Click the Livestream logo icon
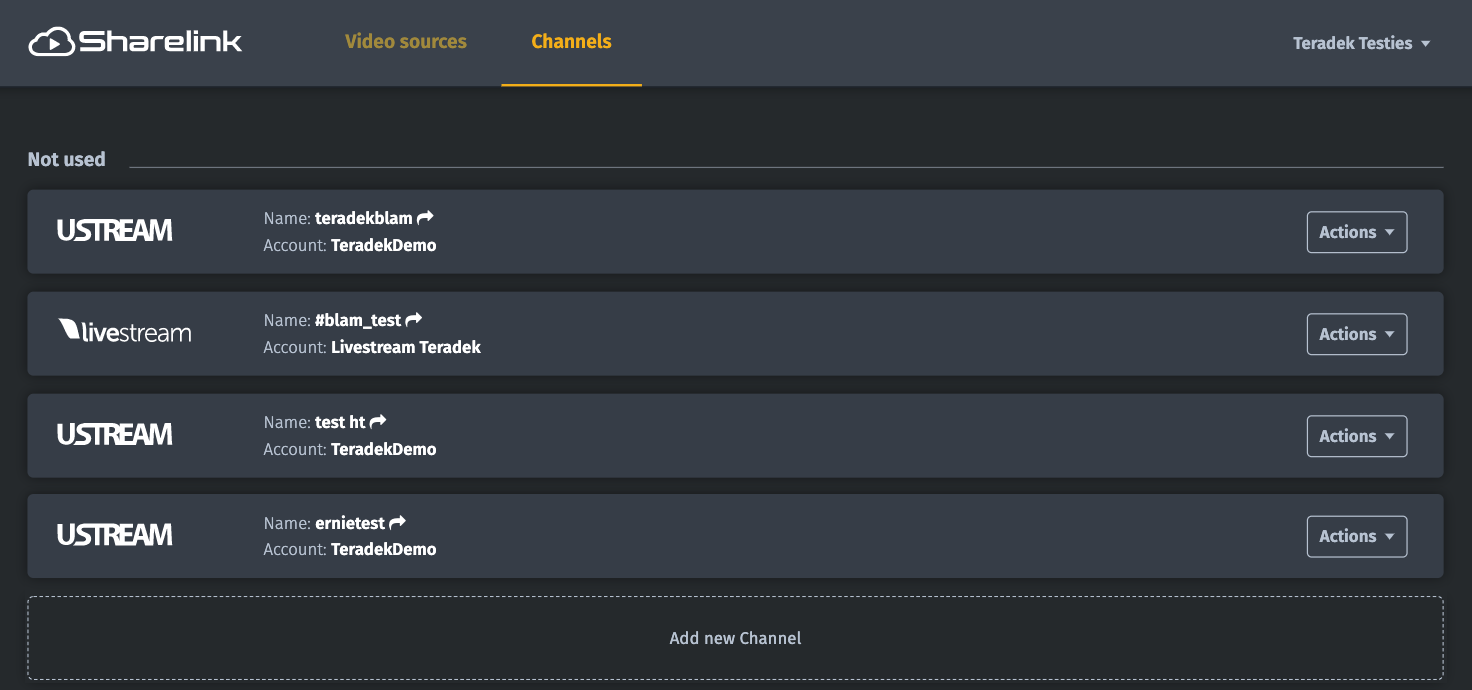The width and height of the screenshot is (1472, 690). tap(124, 332)
